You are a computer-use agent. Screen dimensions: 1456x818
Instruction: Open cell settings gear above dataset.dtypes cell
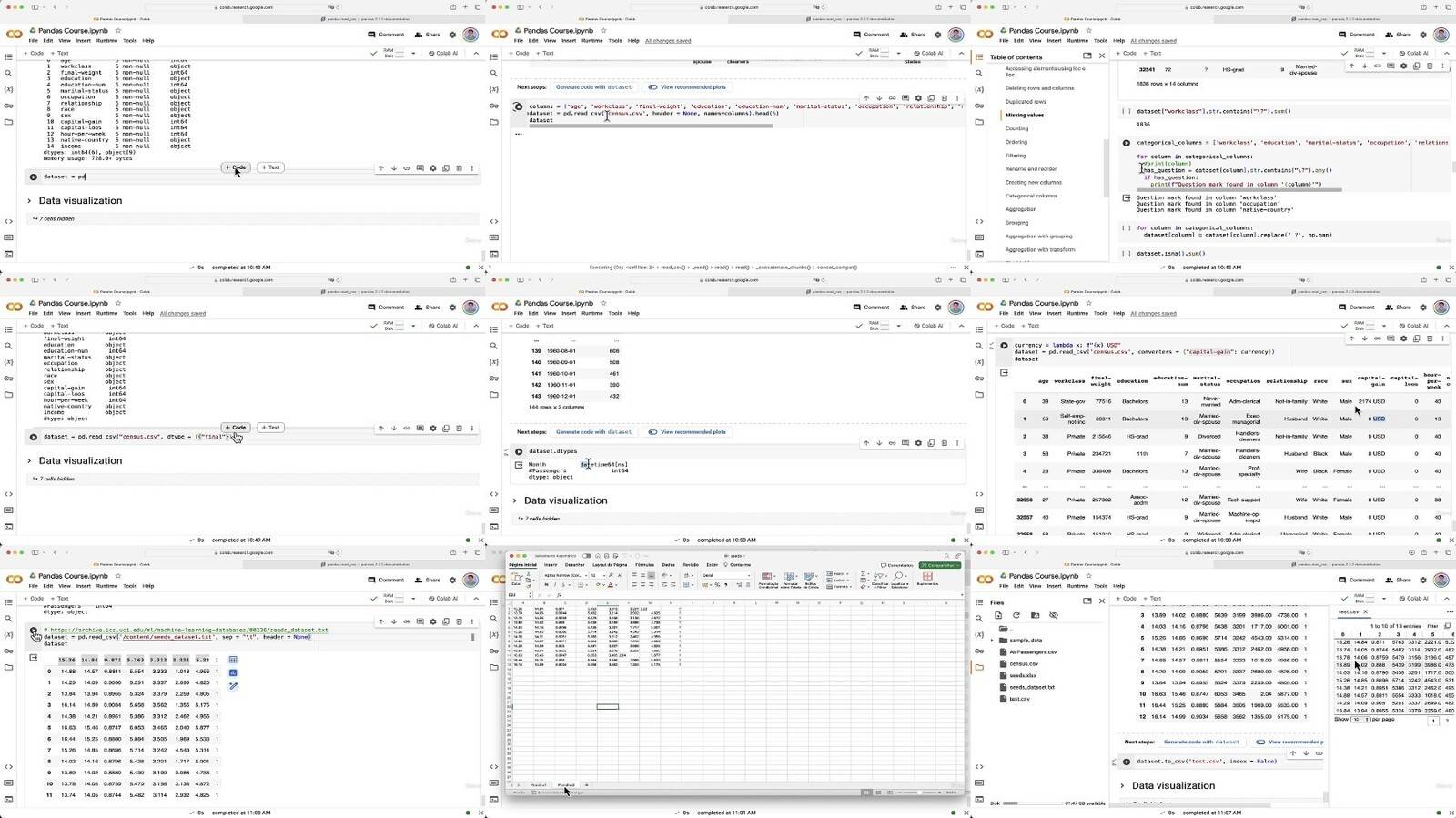[918, 443]
